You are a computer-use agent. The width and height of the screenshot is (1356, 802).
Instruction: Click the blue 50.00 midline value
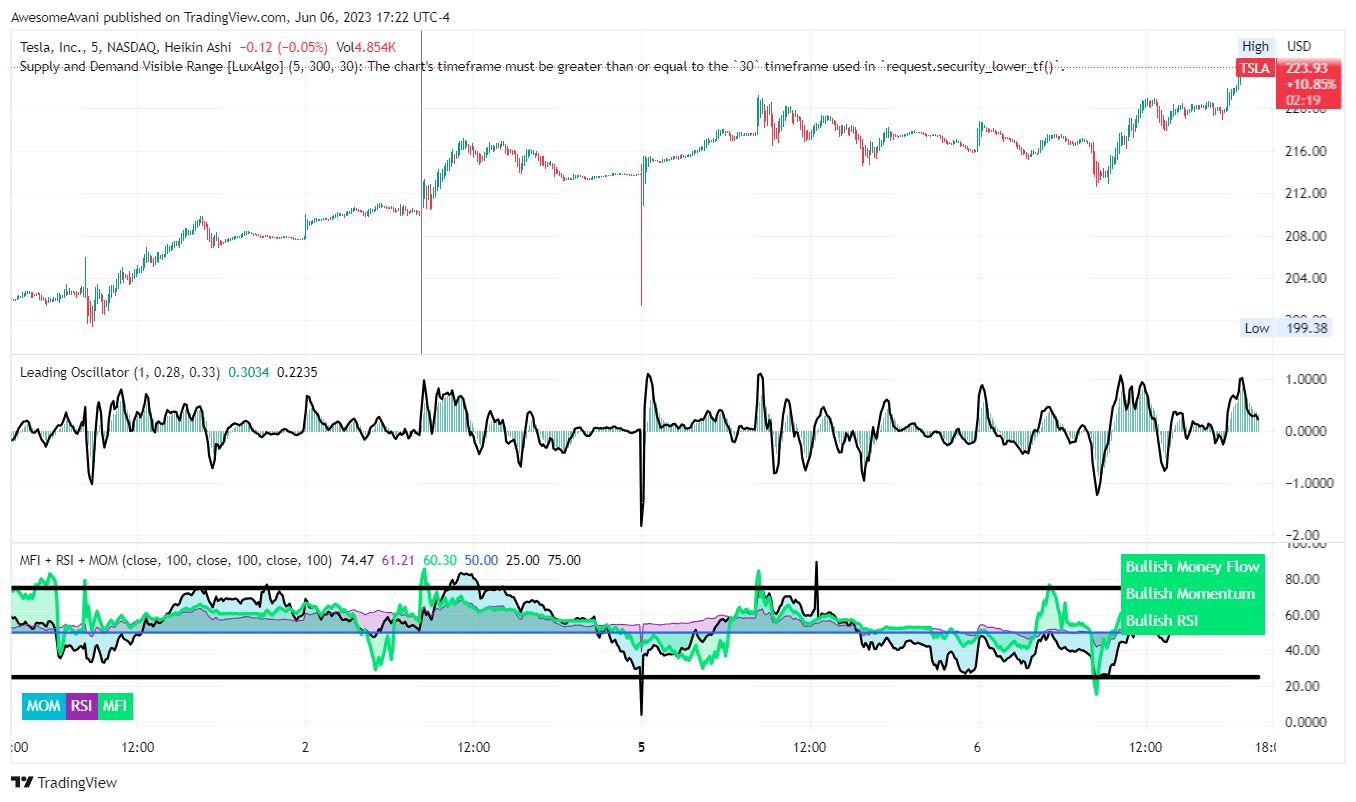pyautogui.click(x=481, y=561)
